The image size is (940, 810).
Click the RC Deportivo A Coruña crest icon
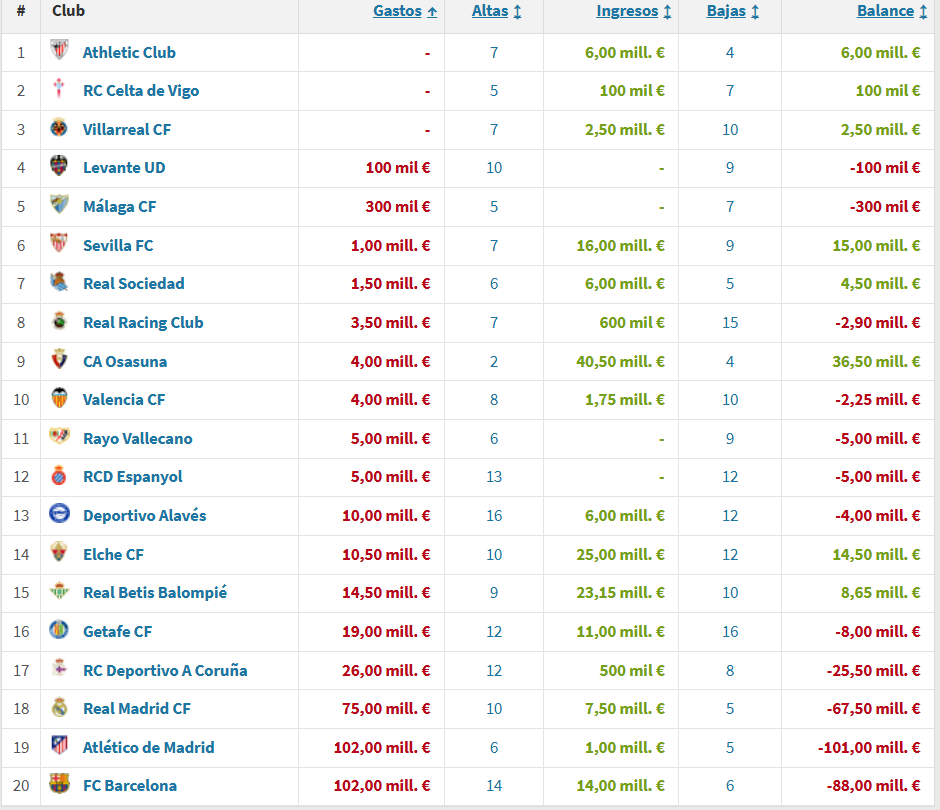click(x=59, y=668)
